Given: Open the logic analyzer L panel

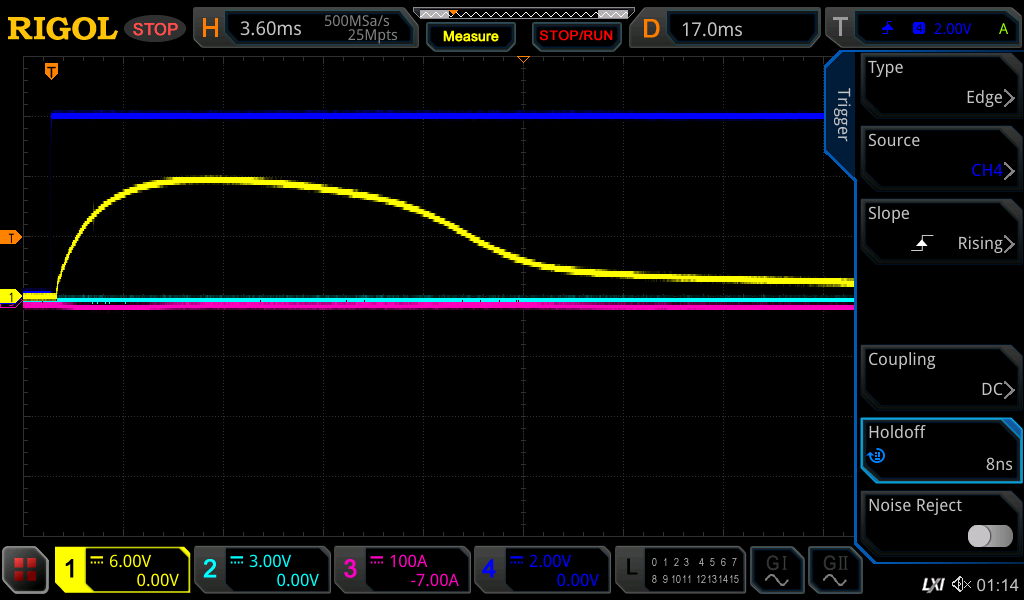Looking at the screenshot, I should coord(680,570).
